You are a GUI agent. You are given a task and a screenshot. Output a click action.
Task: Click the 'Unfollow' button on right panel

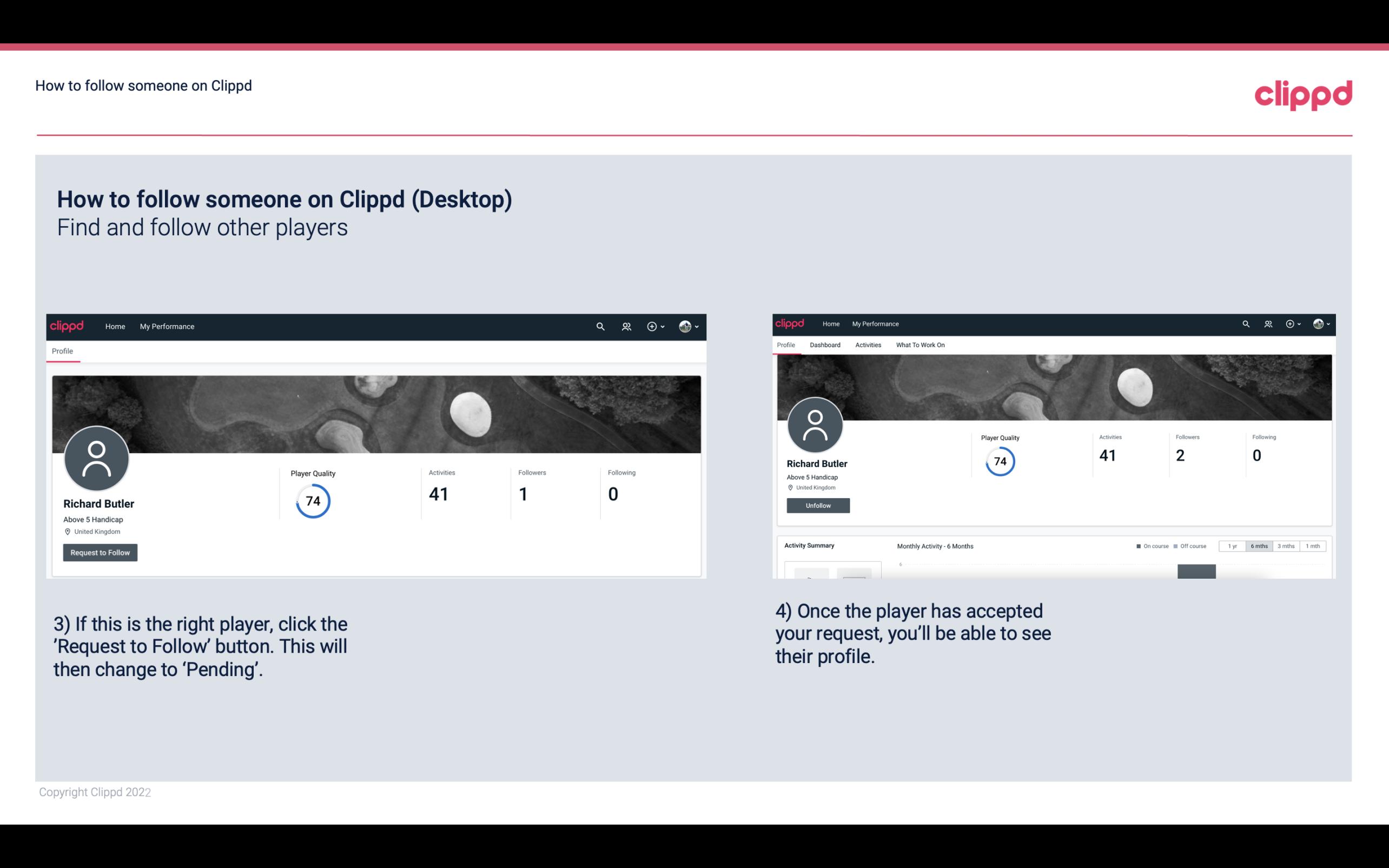click(817, 505)
